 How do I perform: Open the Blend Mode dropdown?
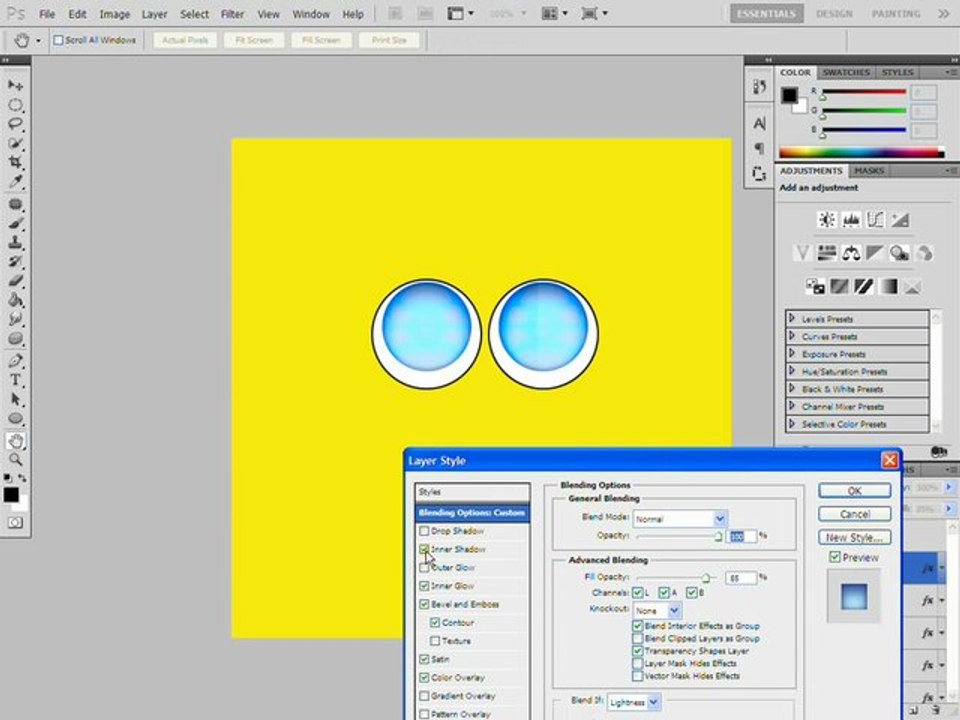pos(680,519)
